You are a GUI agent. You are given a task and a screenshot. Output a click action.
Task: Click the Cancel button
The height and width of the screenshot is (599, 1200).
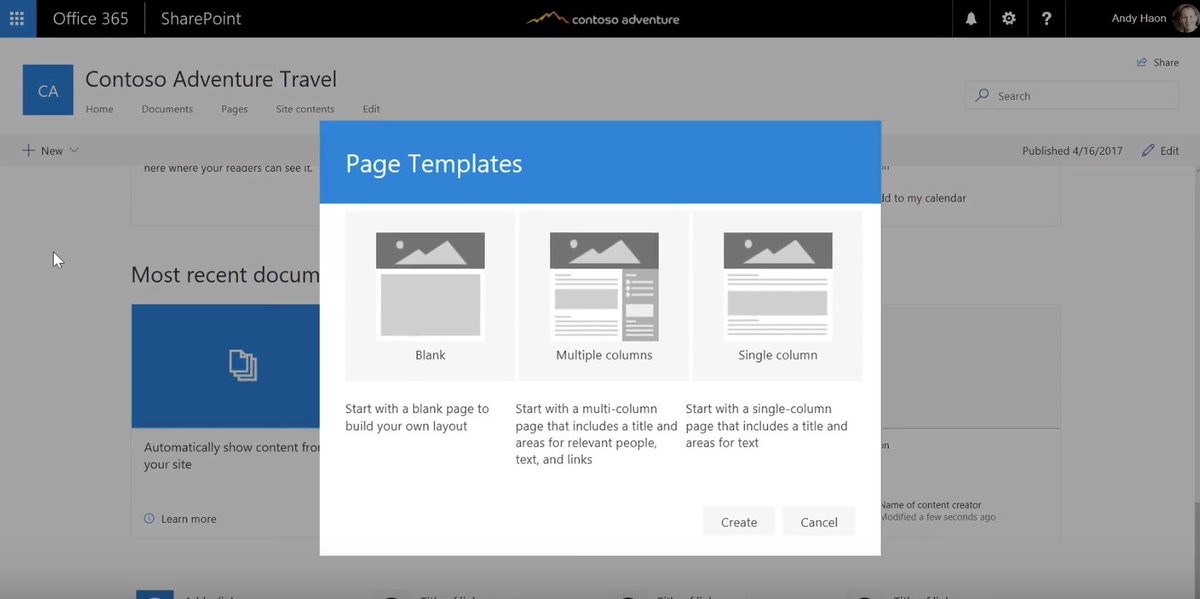[819, 521]
